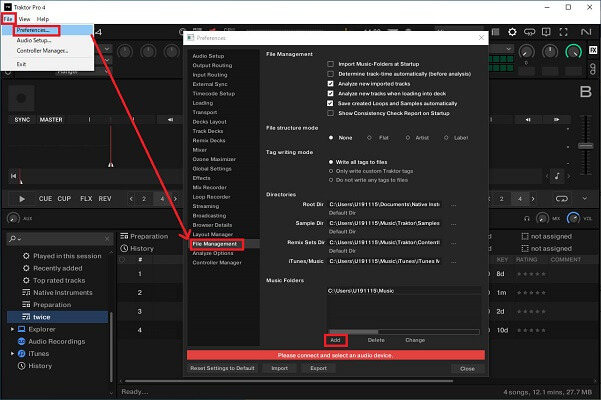Screen dimensions: 601x400
Task: Click the CUP button on Deck A
Action: 64,199
